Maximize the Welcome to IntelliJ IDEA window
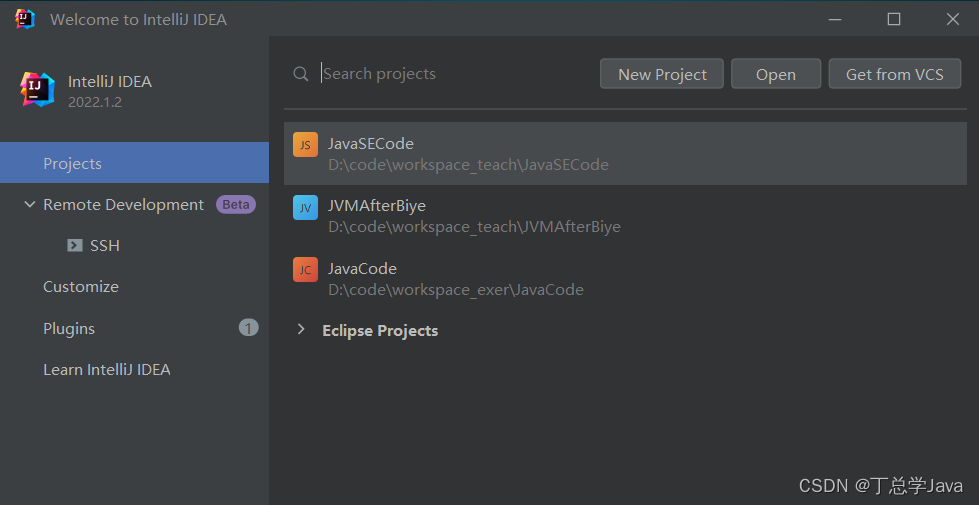Screen dimensions: 979x505 coord(894,19)
